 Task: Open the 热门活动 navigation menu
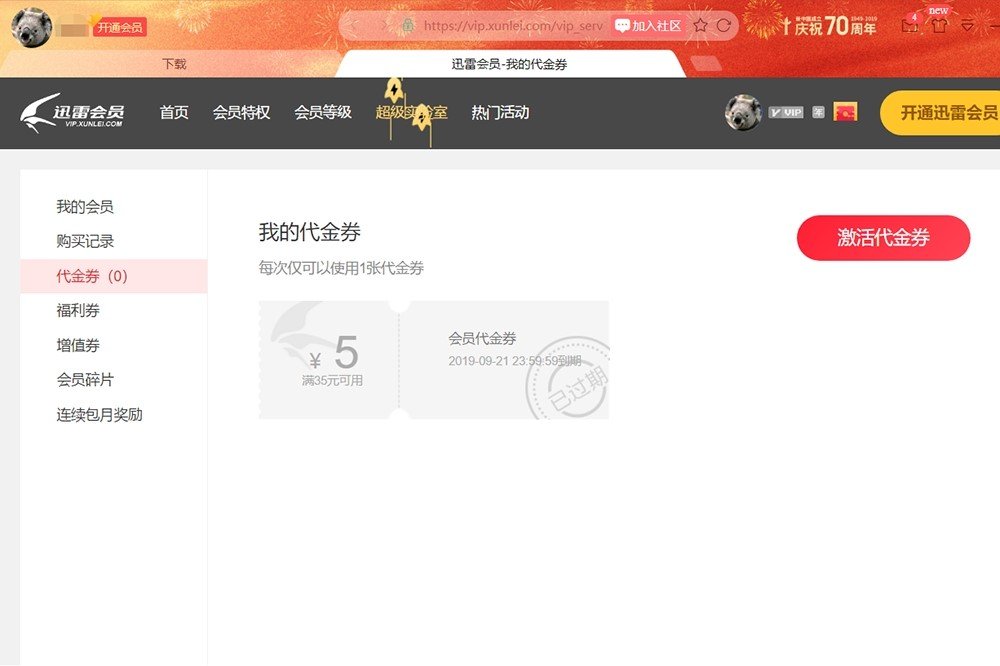point(501,113)
